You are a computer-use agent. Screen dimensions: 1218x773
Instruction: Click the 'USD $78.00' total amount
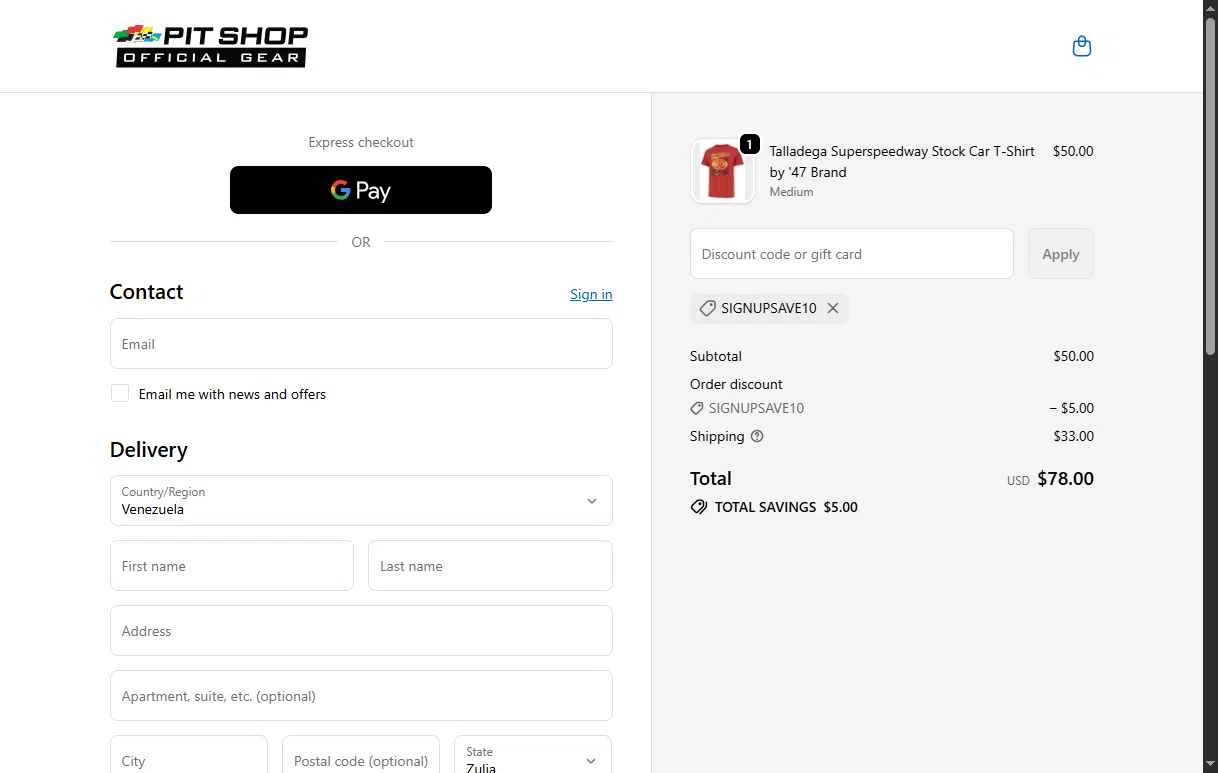pos(1050,479)
